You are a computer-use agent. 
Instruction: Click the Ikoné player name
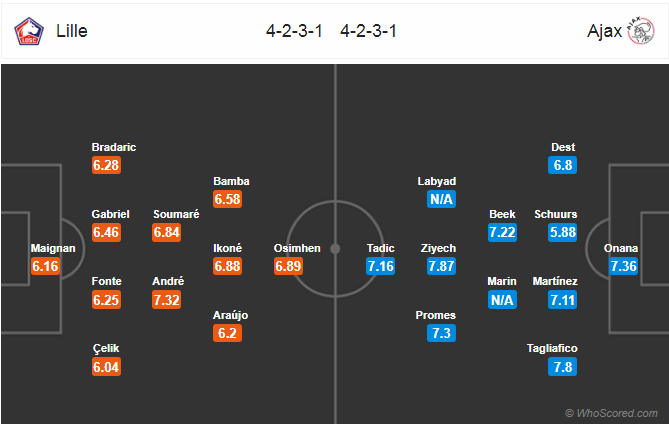227,248
